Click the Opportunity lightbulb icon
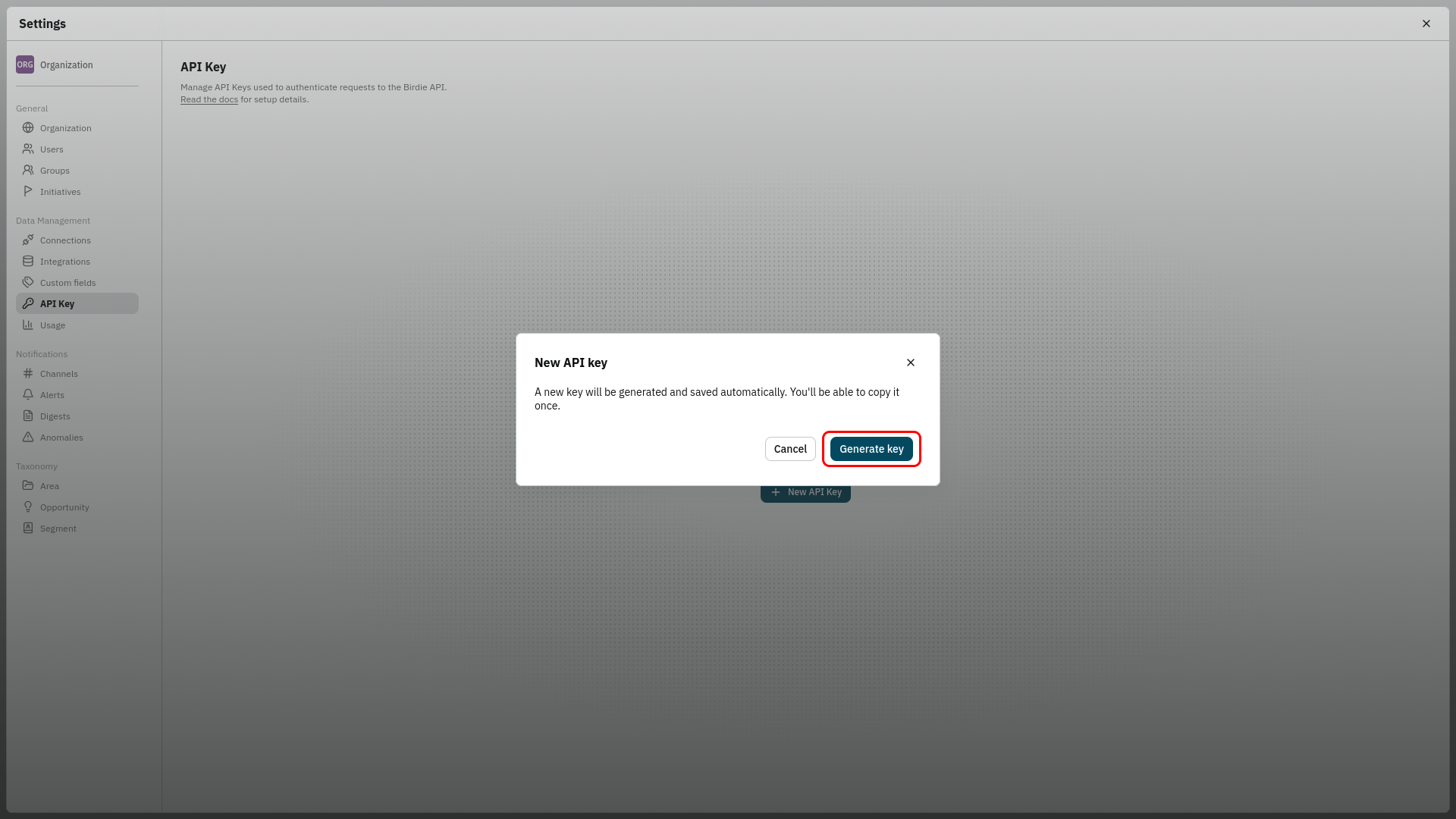 (x=28, y=507)
